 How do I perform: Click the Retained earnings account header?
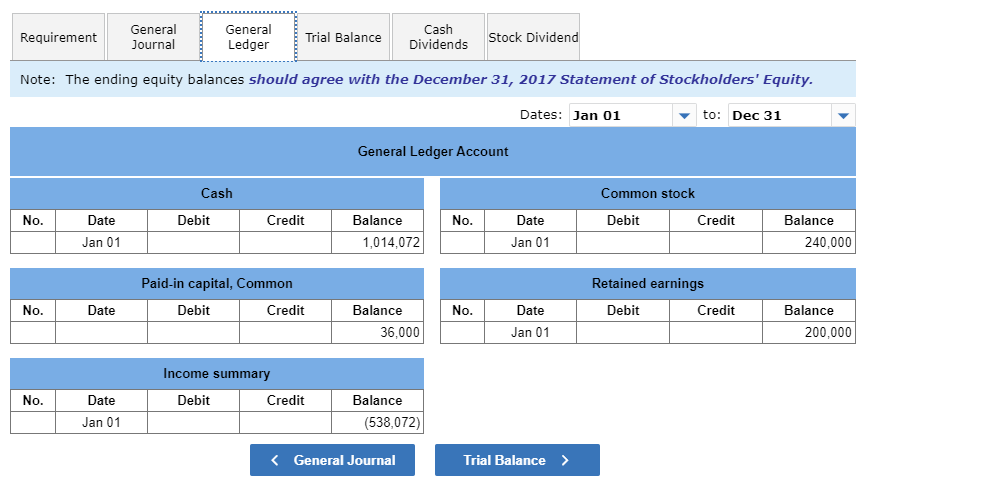pos(648,284)
